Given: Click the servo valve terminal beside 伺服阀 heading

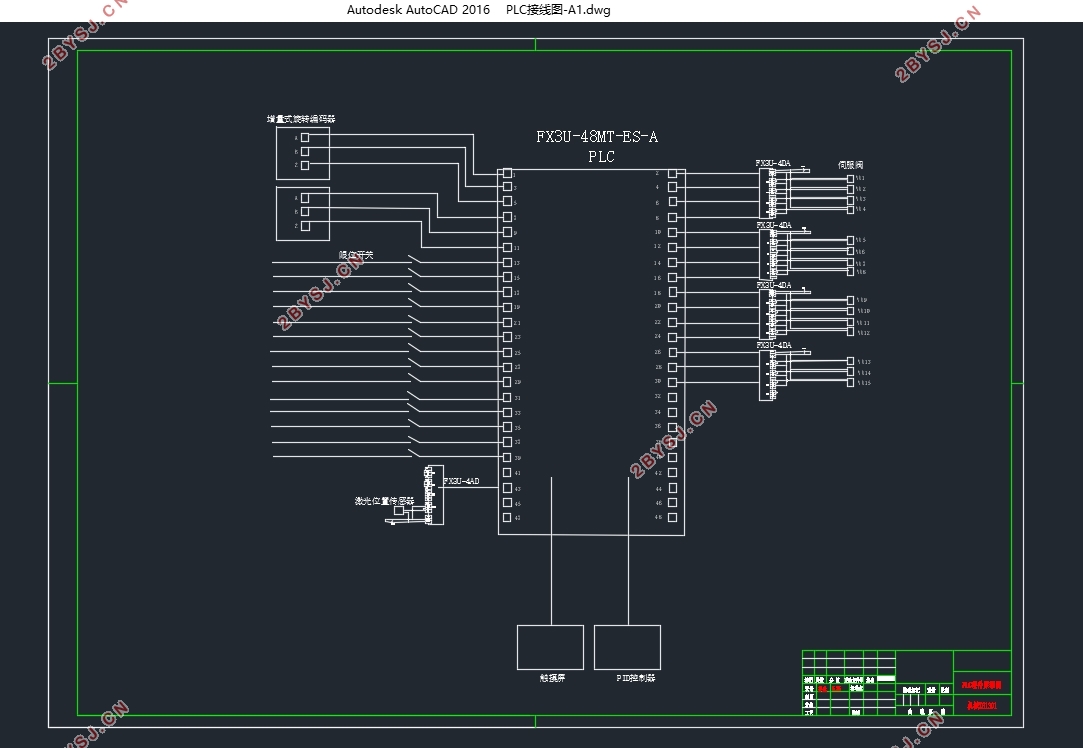Looking at the screenshot, I should (x=850, y=178).
